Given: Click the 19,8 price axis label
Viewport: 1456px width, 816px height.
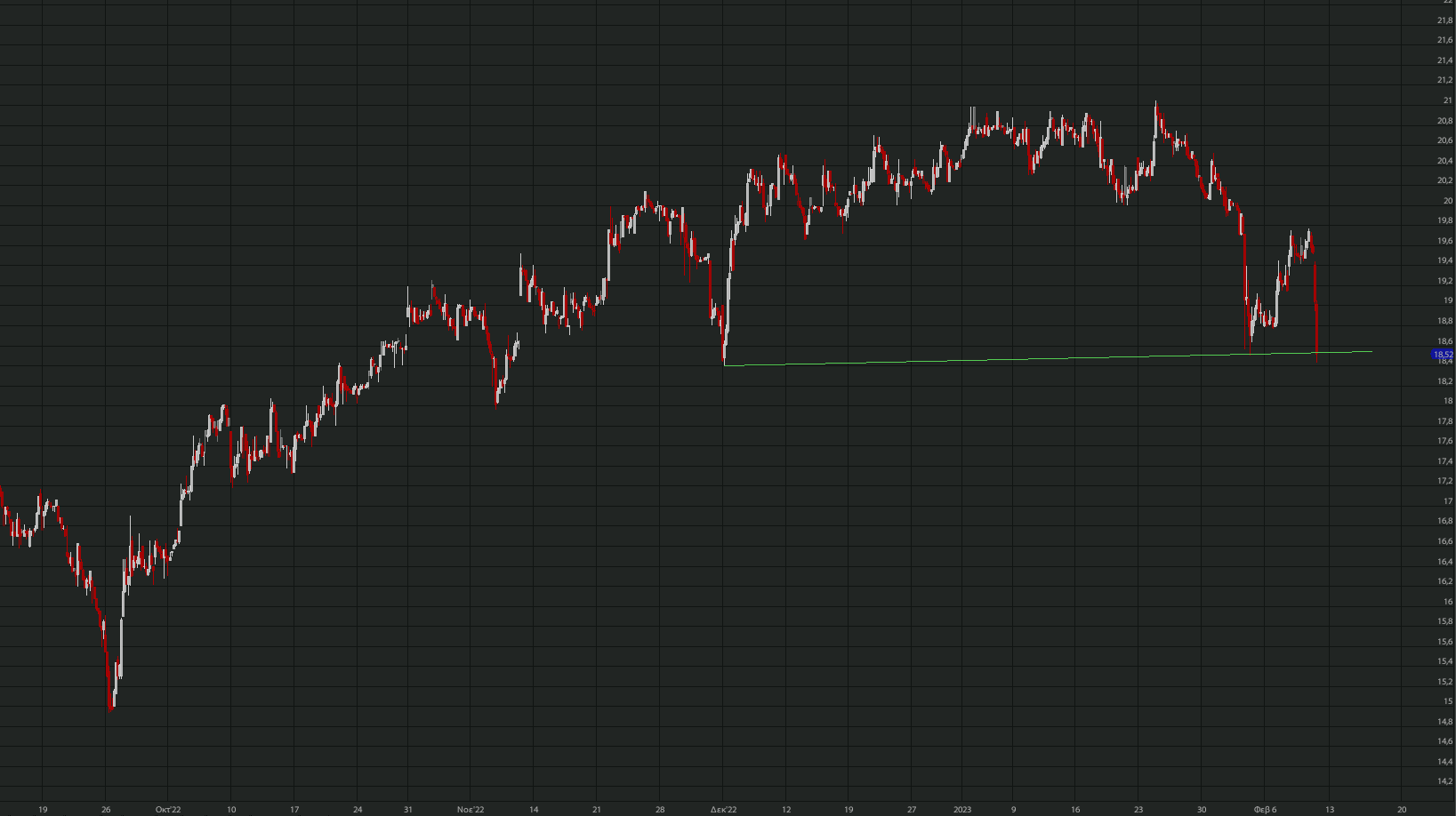Looking at the screenshot, I should coord(1445,220).
